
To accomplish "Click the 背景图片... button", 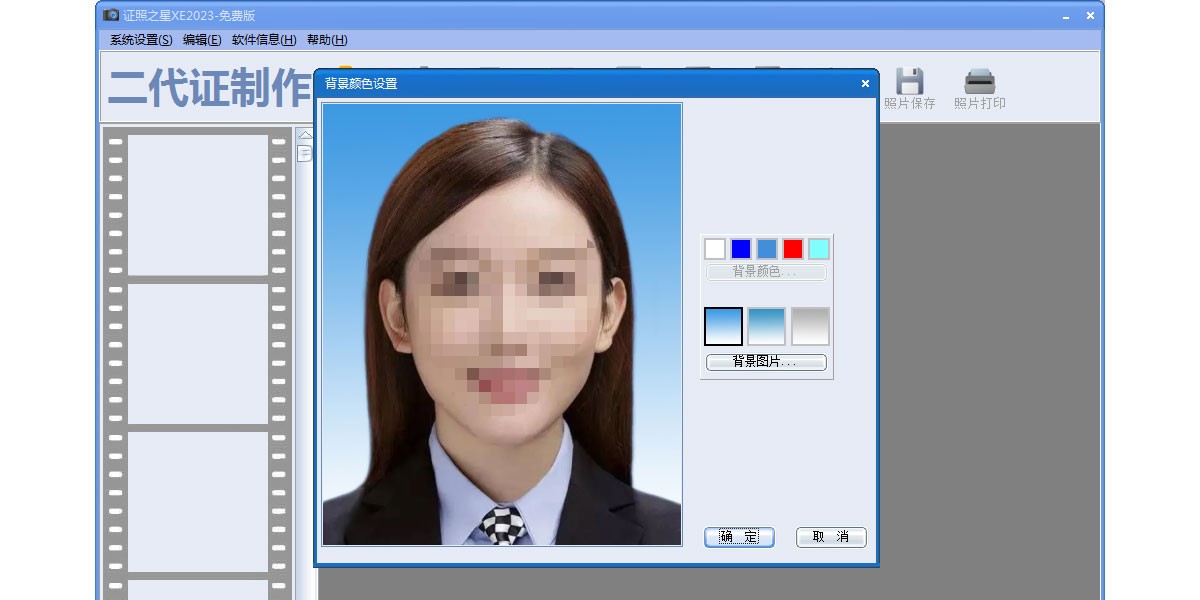I will (766, 362).
